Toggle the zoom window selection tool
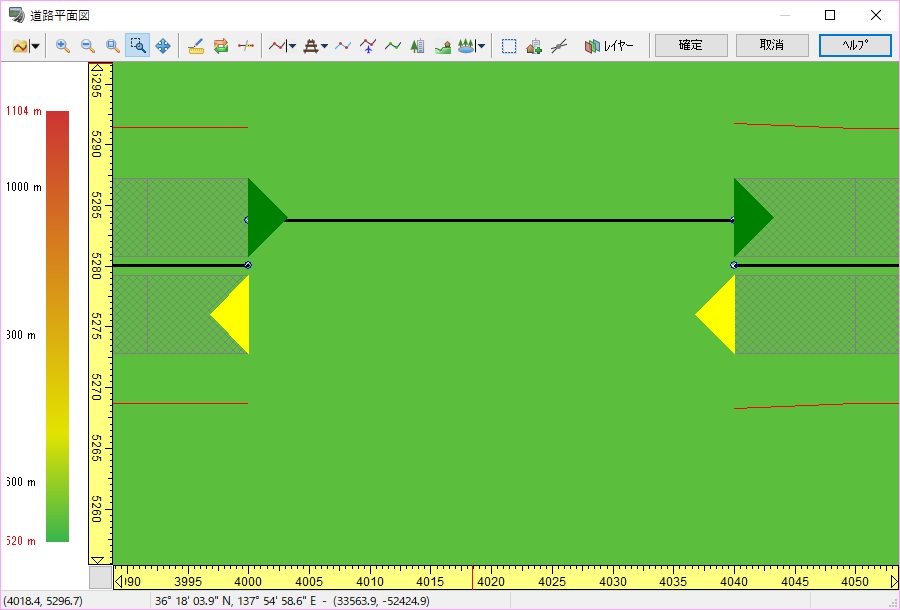The height and width of the screenshot is (610, 900). (x=138, y=45)
